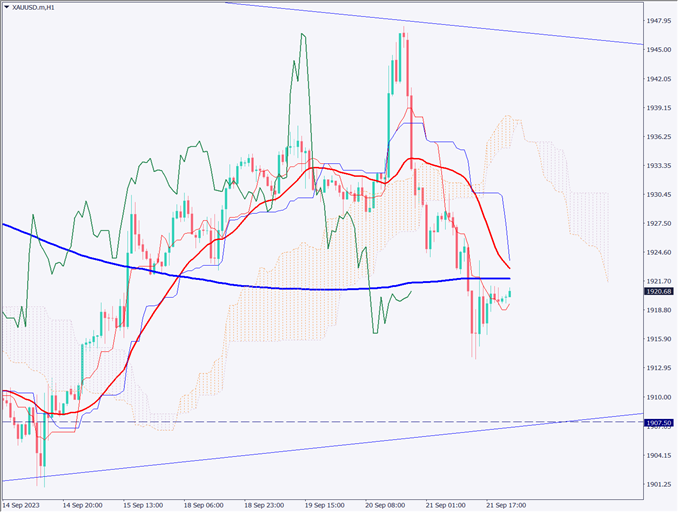Click the 1933.35 price axis label
The width and height of the screenshot is (678, 512).
click(658, 165)
